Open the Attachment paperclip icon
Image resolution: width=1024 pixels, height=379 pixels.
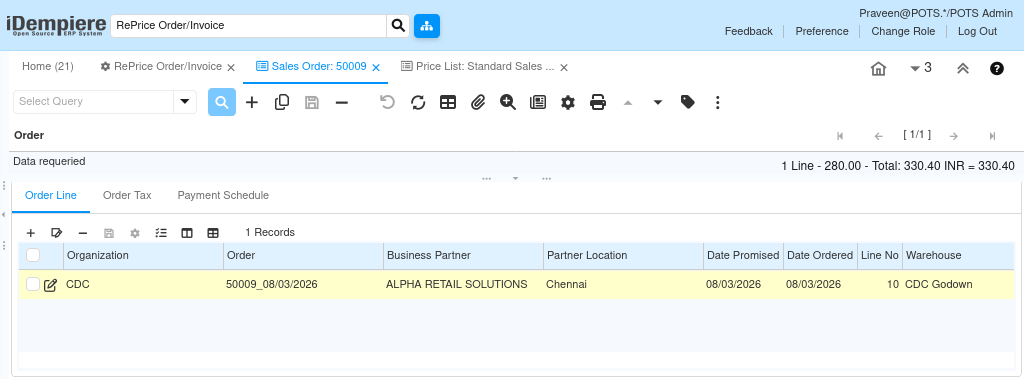[478, 102]
